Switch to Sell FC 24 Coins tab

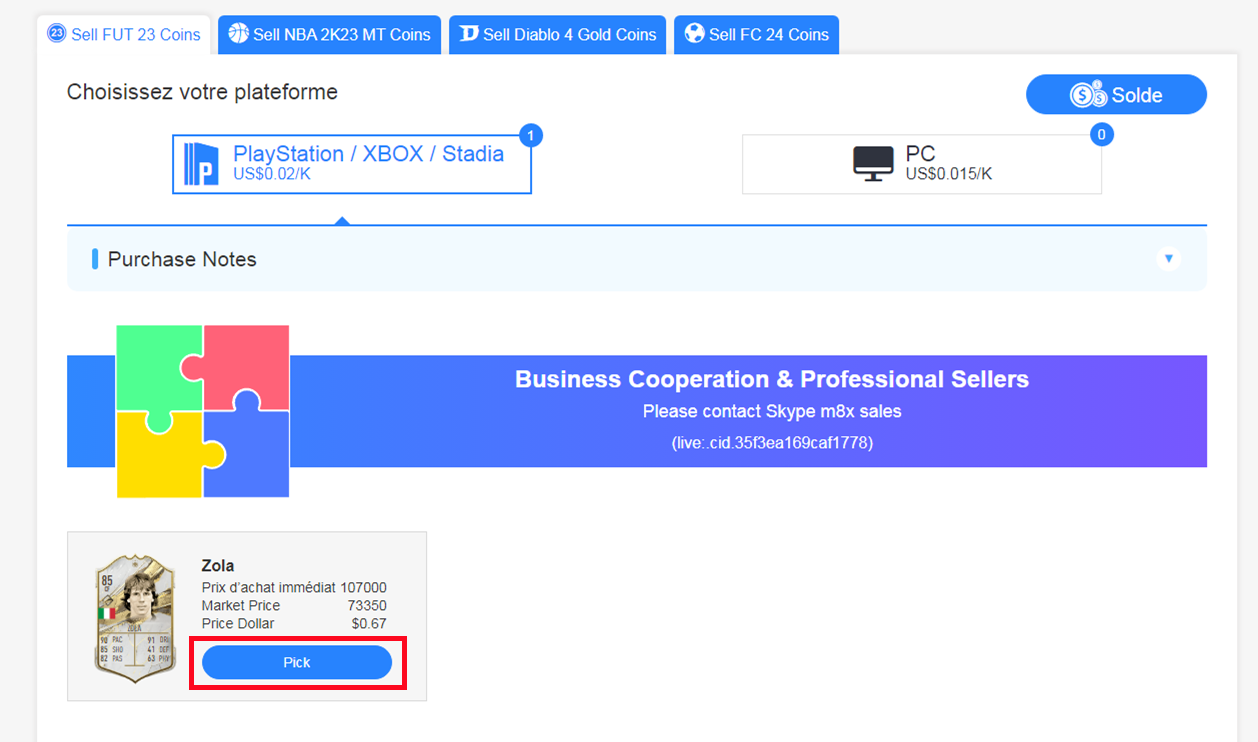coord(756,34)
